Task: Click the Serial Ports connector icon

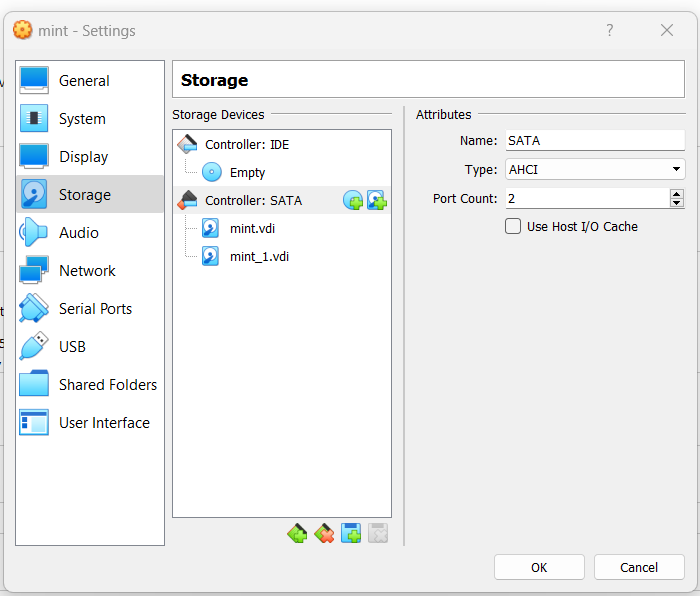Action: 34,308
